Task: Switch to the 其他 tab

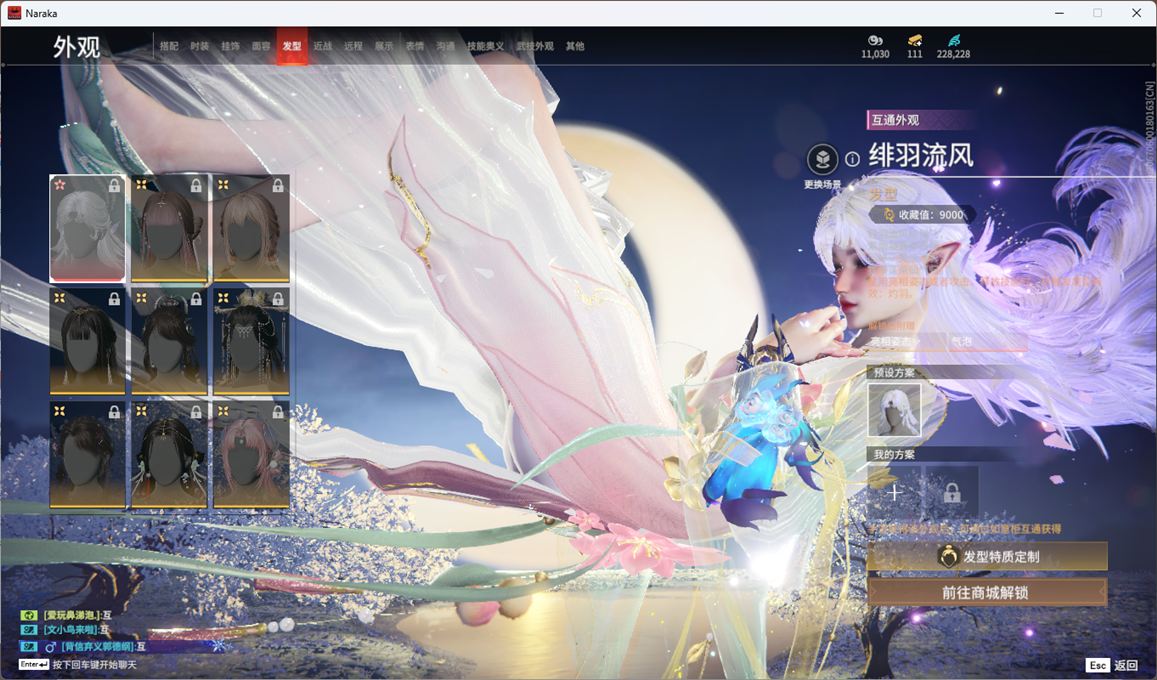Action: 575,46
